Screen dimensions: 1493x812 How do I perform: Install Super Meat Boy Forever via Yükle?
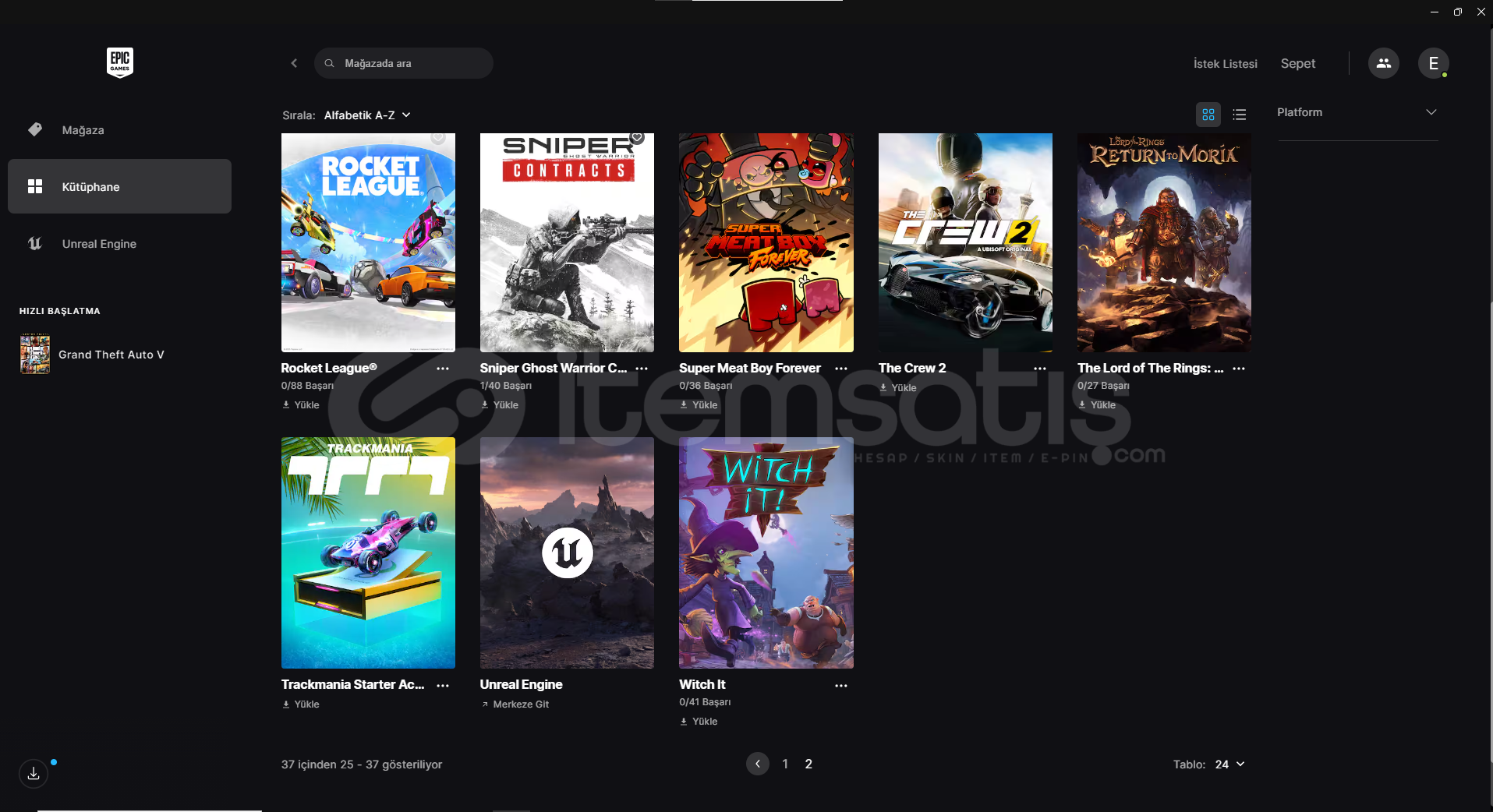coord(699,404)
